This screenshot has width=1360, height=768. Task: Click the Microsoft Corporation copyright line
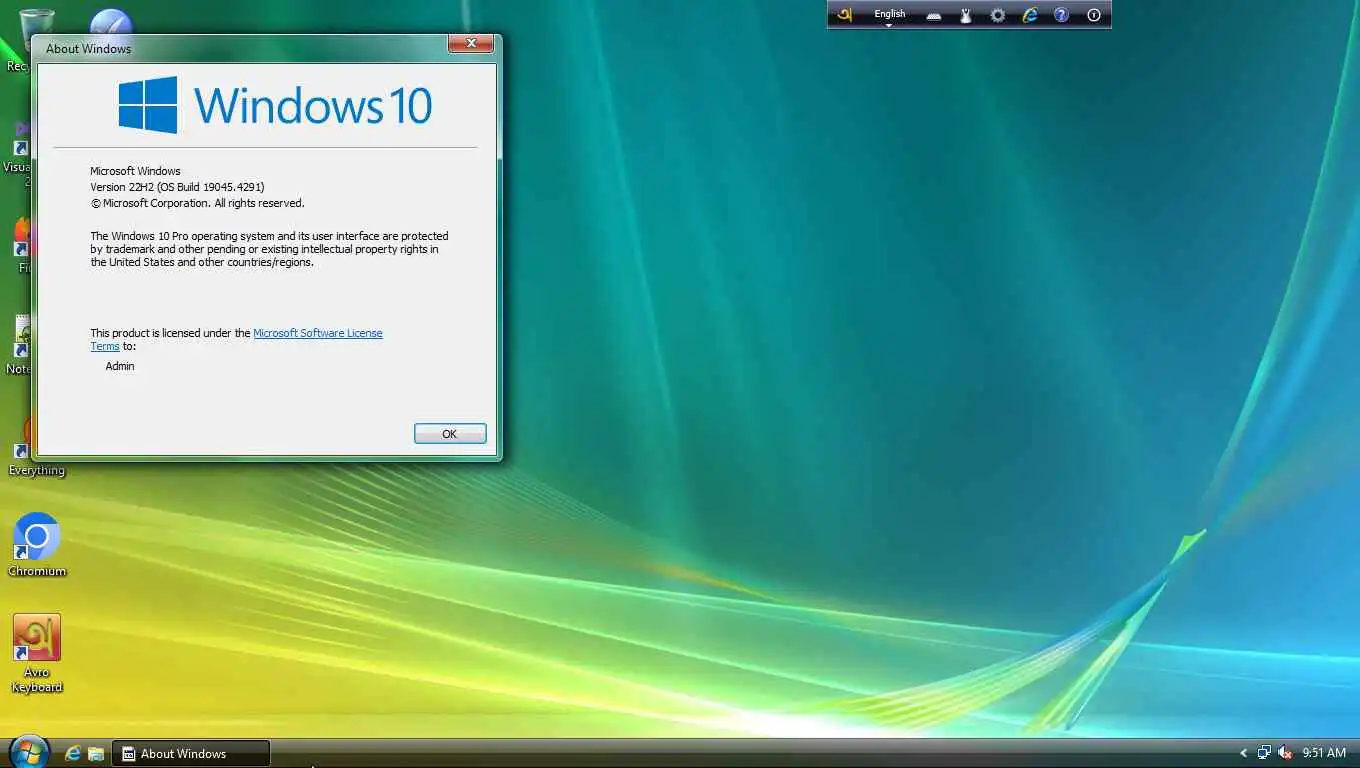(197, 203)
